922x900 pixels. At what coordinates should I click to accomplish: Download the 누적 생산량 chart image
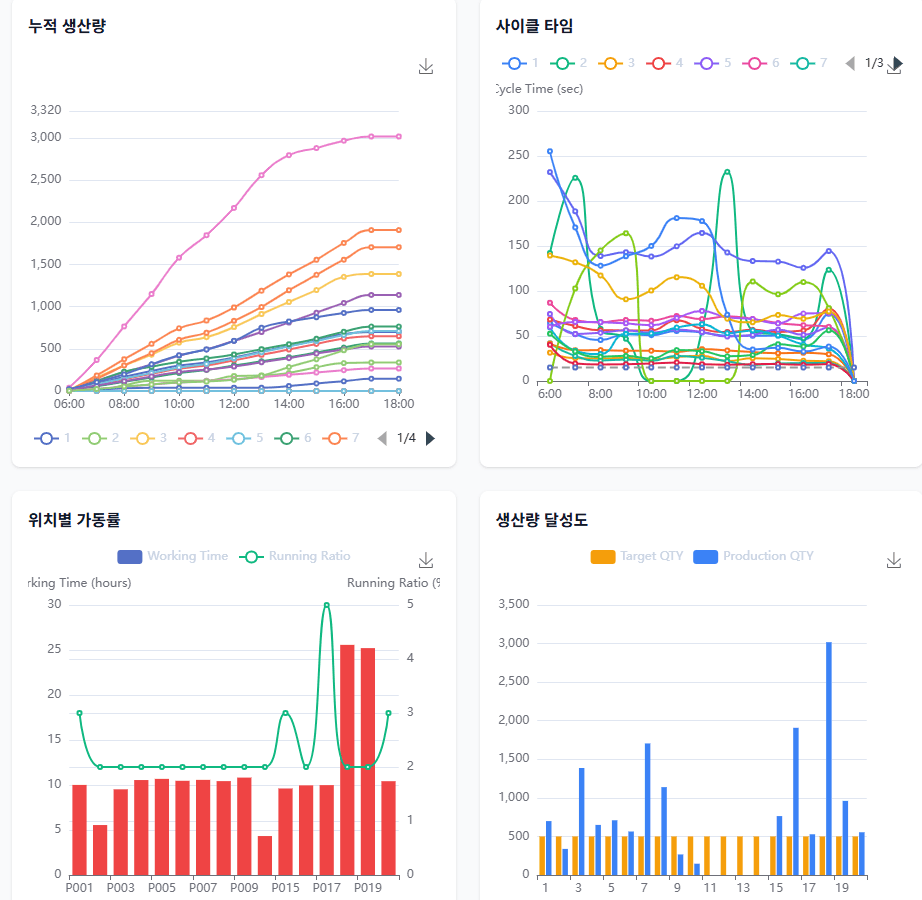[426, 66]
